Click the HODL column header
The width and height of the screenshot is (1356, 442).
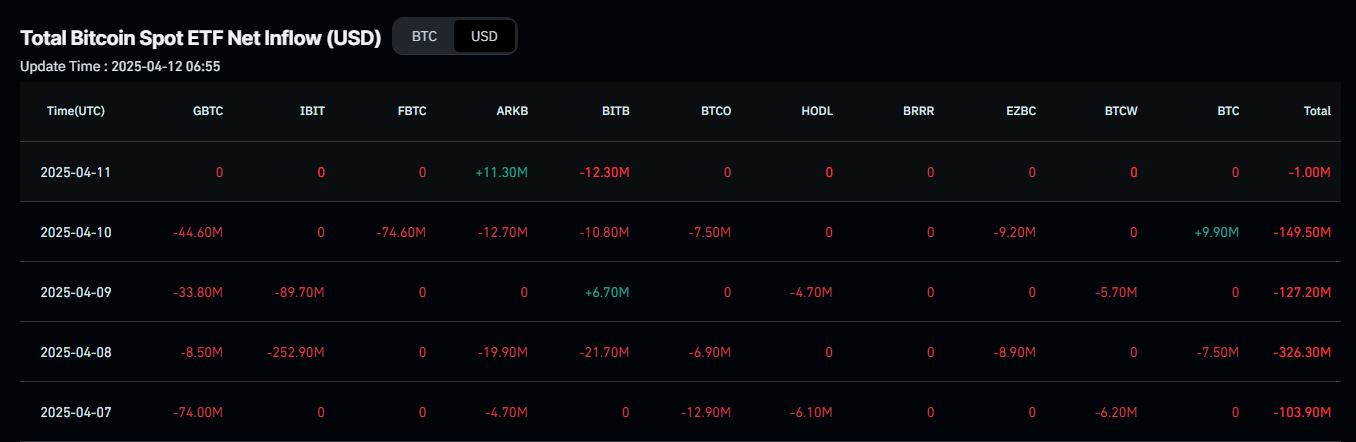(817, 111)
